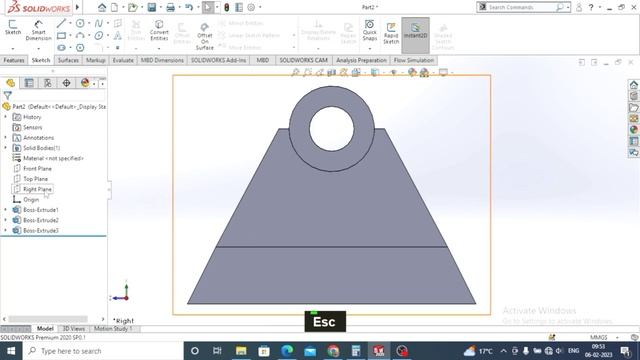Click the Print icon
Image resolution: width=640 pixels, height=360 pixels.
click(171, 7)
